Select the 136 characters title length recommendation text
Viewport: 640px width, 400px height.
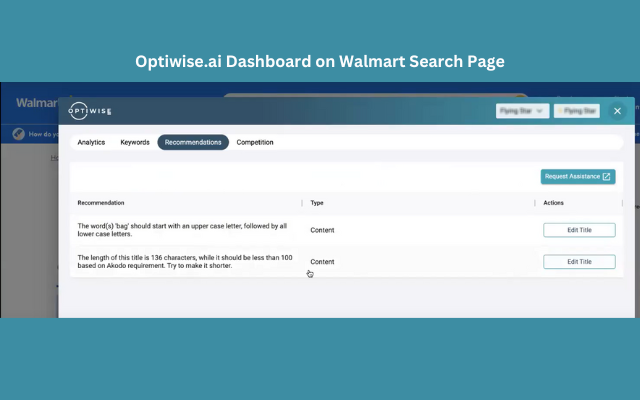185,262
